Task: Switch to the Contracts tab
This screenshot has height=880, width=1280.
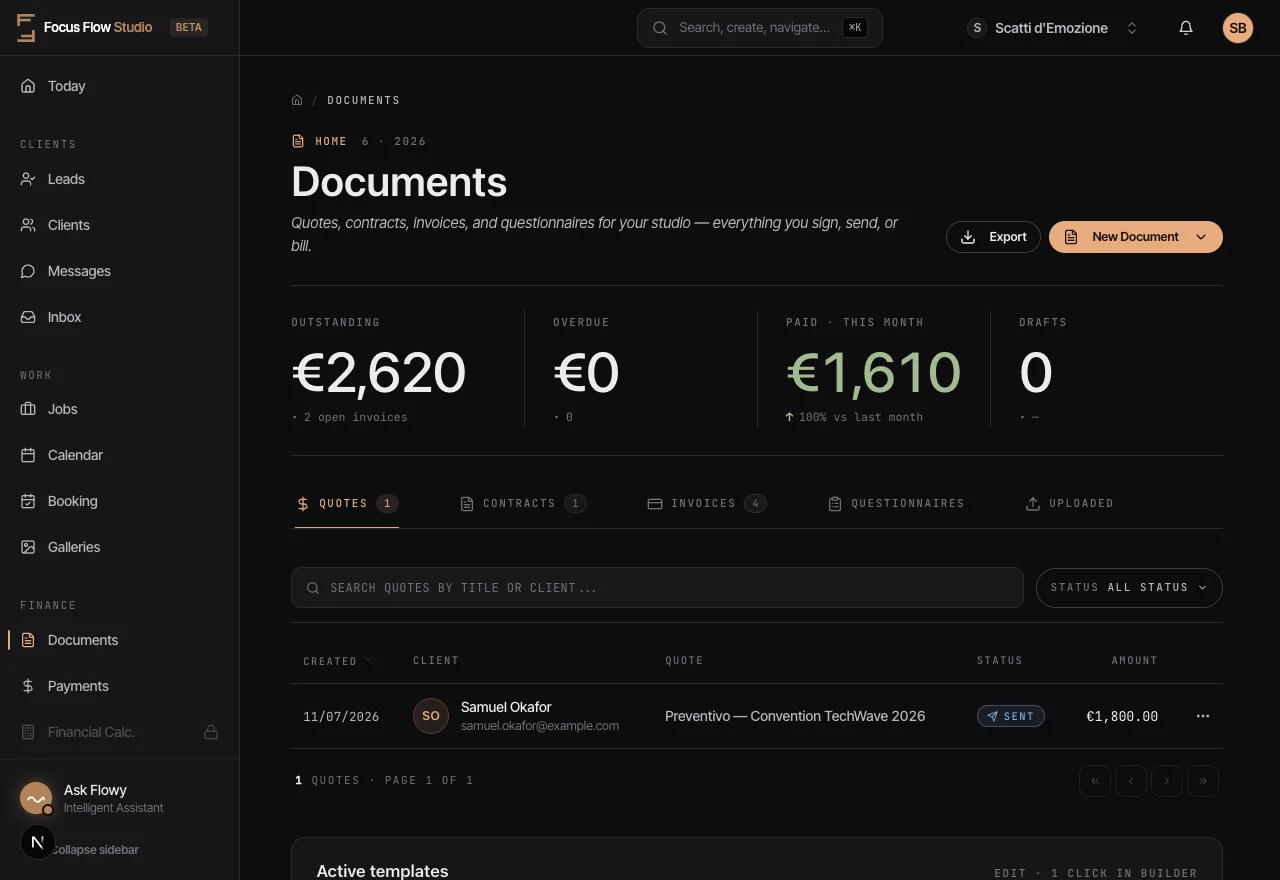Action: coord(523,504)
